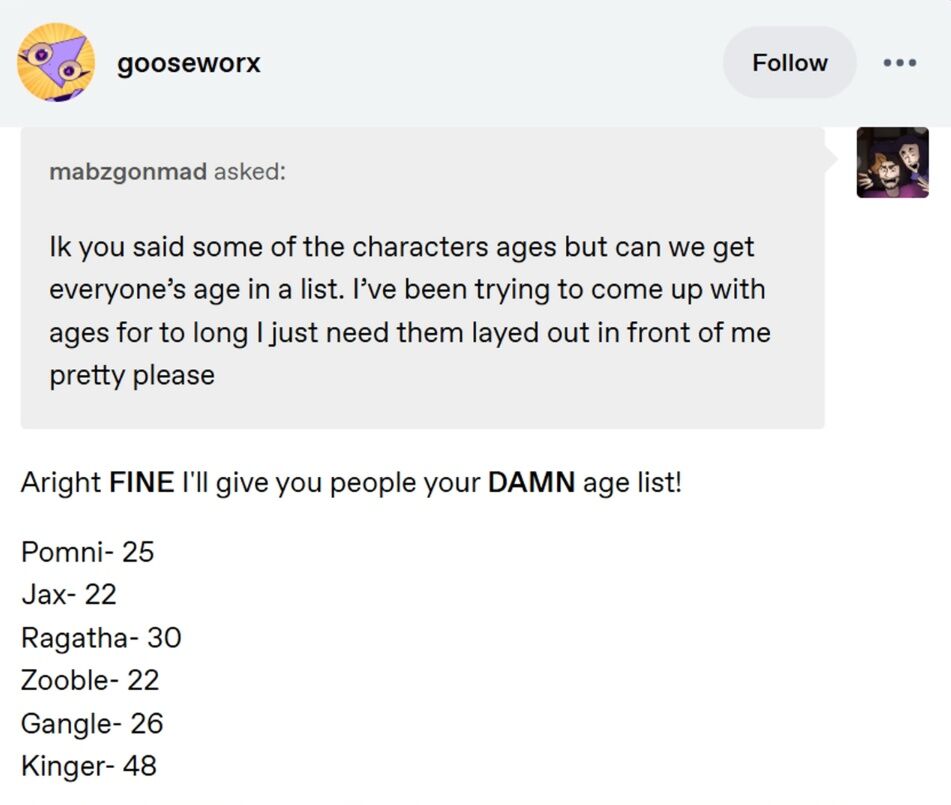This screenshot has width=951, height=805.
Task: Click the Gangle- 26 line
Action: tap(92, 723)
